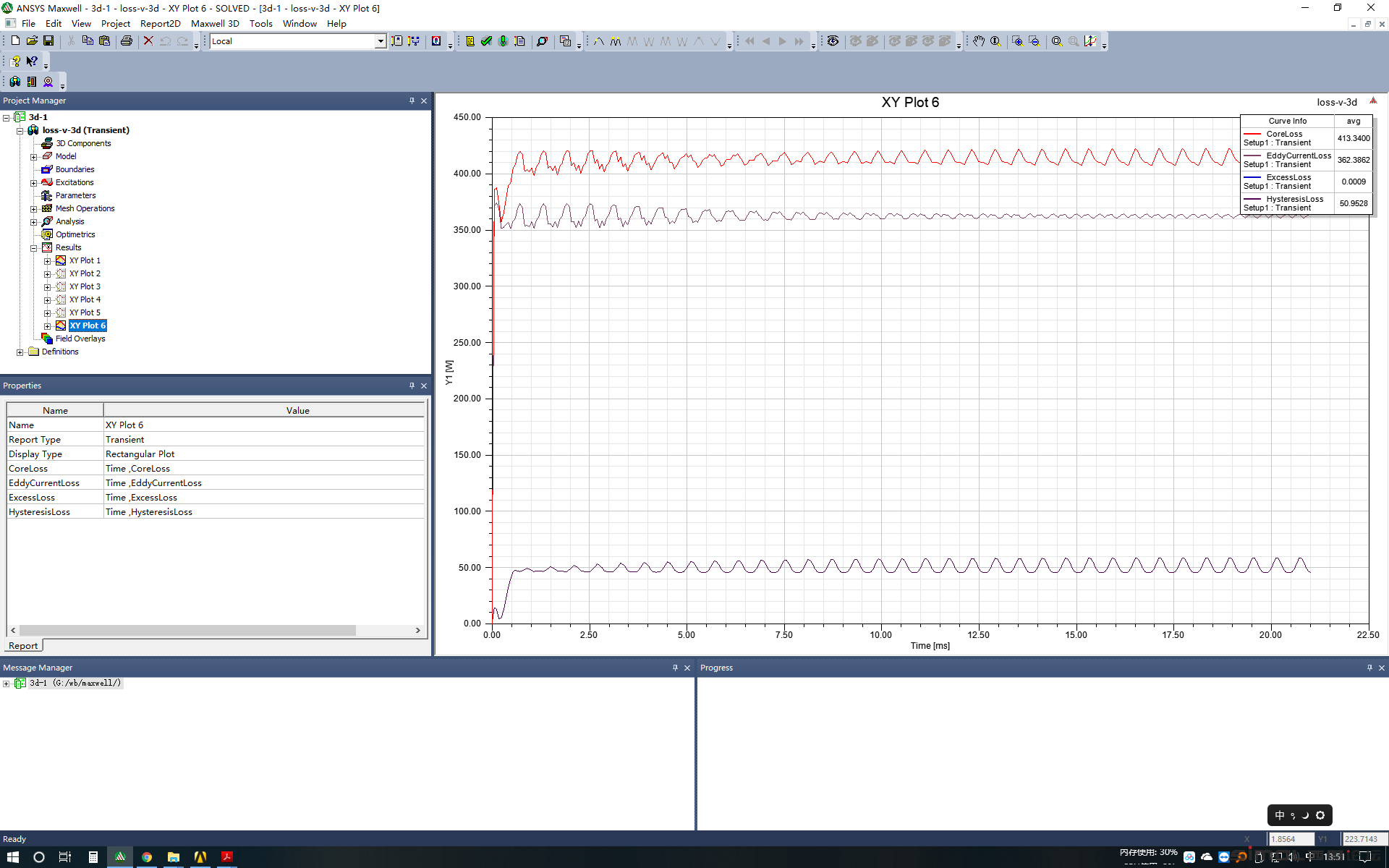
Task: Click the first marker curve icon
Action: (599, 41)
